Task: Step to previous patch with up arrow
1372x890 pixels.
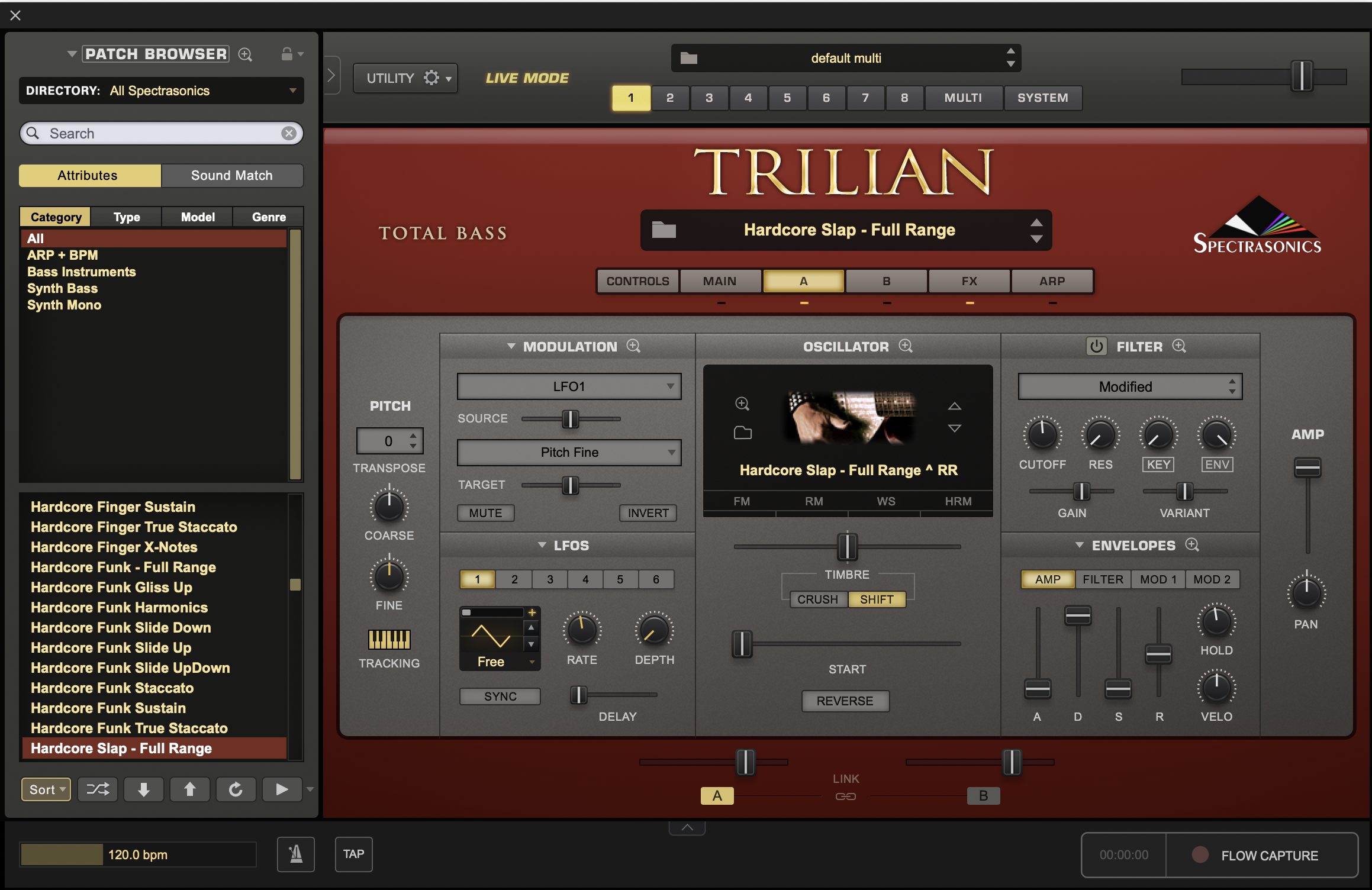Action: [x=190, y=789]
